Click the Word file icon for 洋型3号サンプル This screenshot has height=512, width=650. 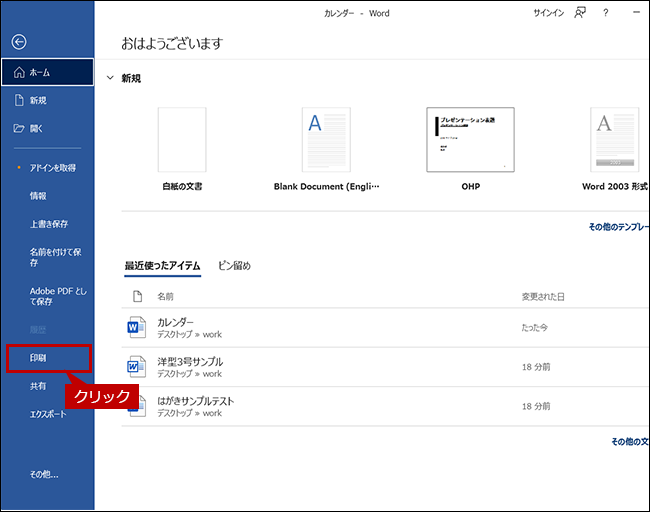pyautogui.click(x=137, y=367)
